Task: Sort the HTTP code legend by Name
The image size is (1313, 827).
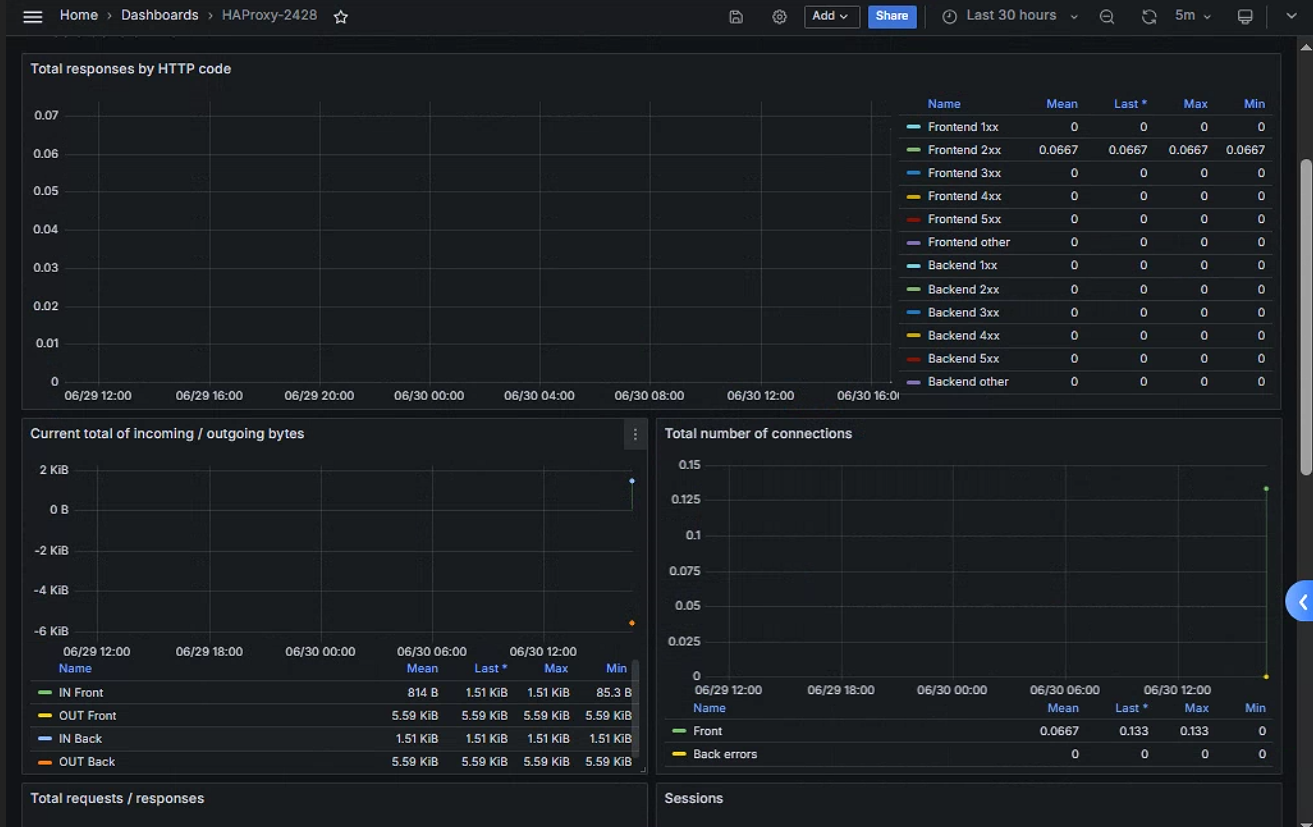Action: click(944, 104)
